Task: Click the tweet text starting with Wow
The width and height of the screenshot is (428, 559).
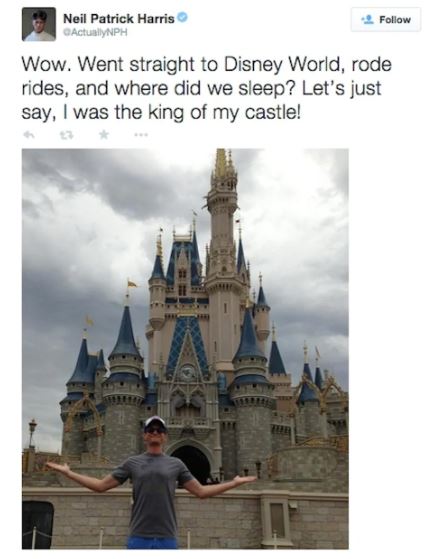Action: tap(207, 88)
